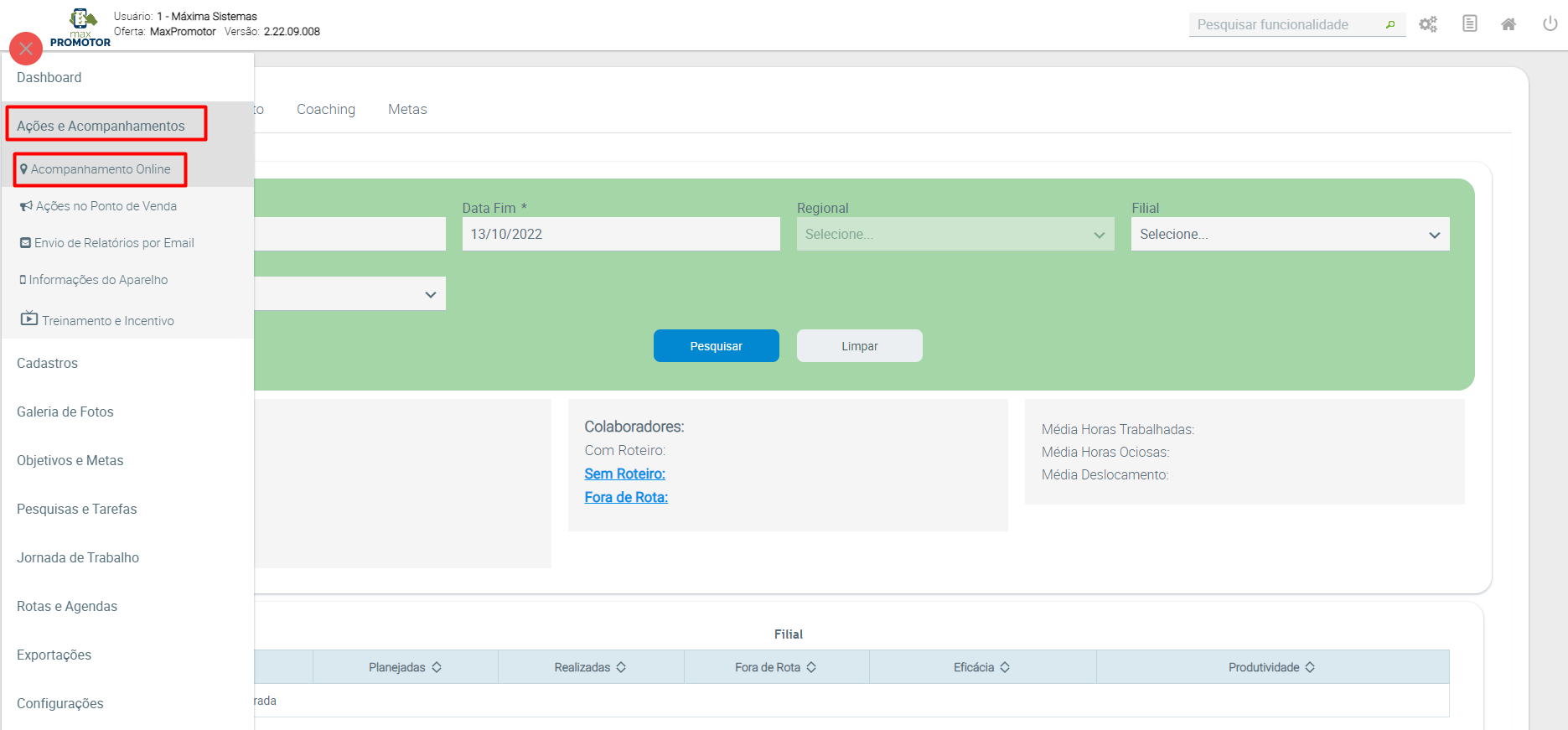This screenshot has height=730, width=1568.
Task: Expand Cadastros menu section
Action: [47, 363]
